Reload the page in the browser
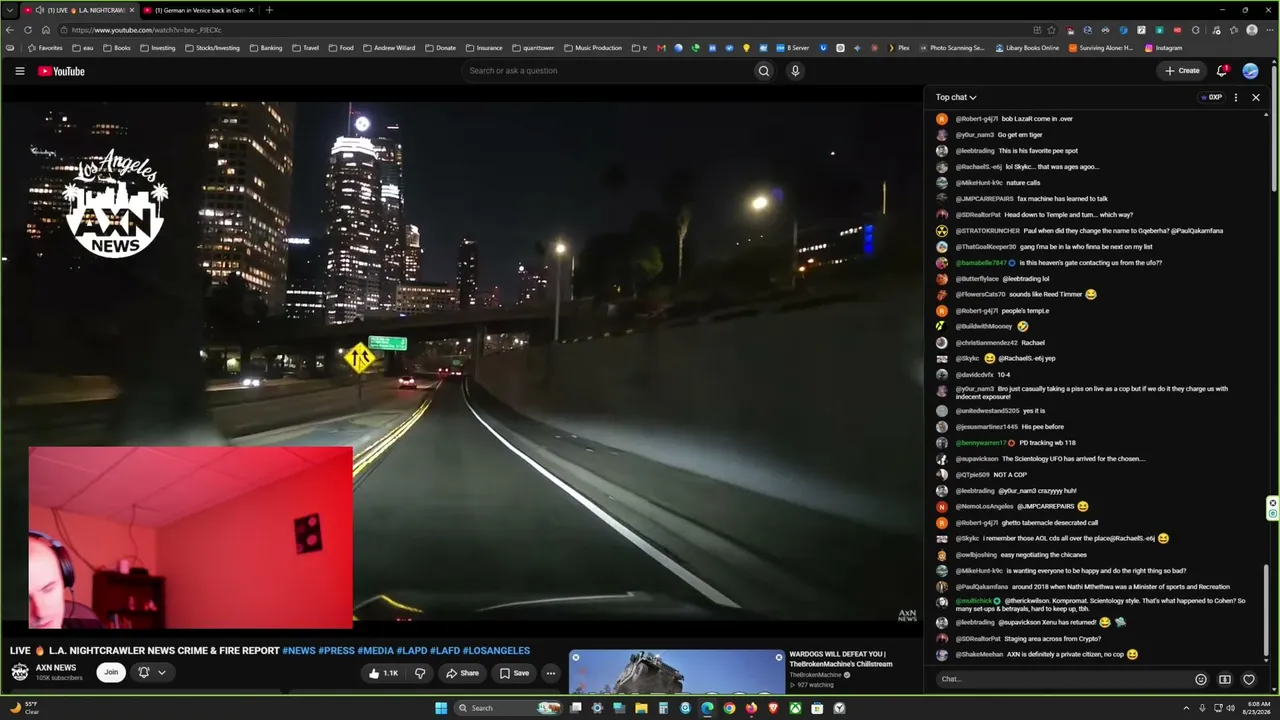This screenshot has height=720, width=1280. (x=28, y=30)
